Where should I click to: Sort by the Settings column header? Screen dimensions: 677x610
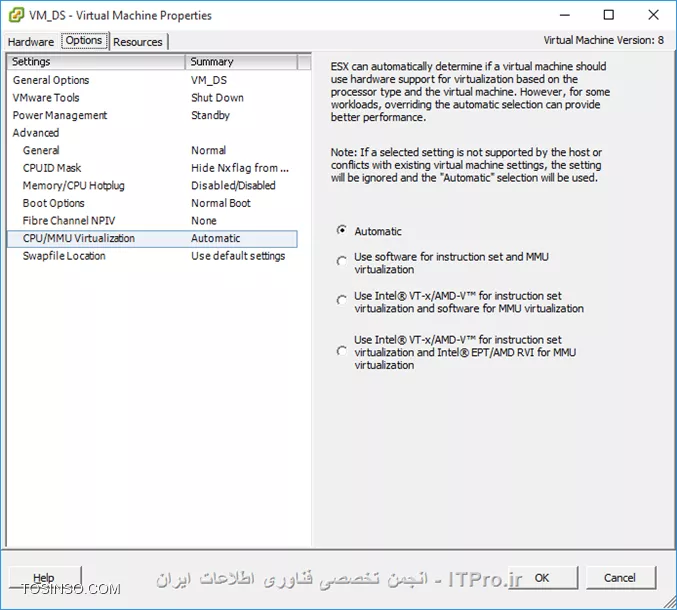(96, 62)
